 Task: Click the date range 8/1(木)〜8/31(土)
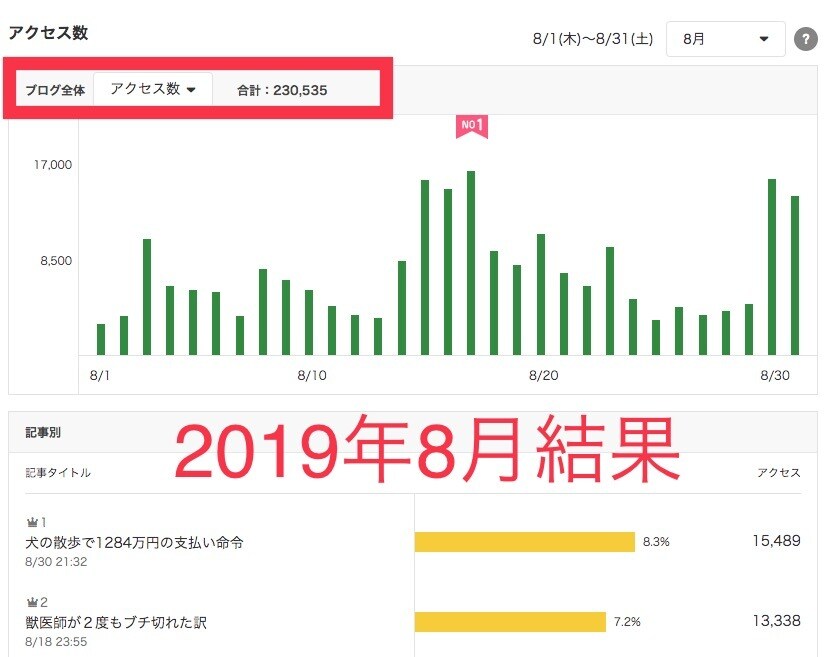tap(593, 39)
